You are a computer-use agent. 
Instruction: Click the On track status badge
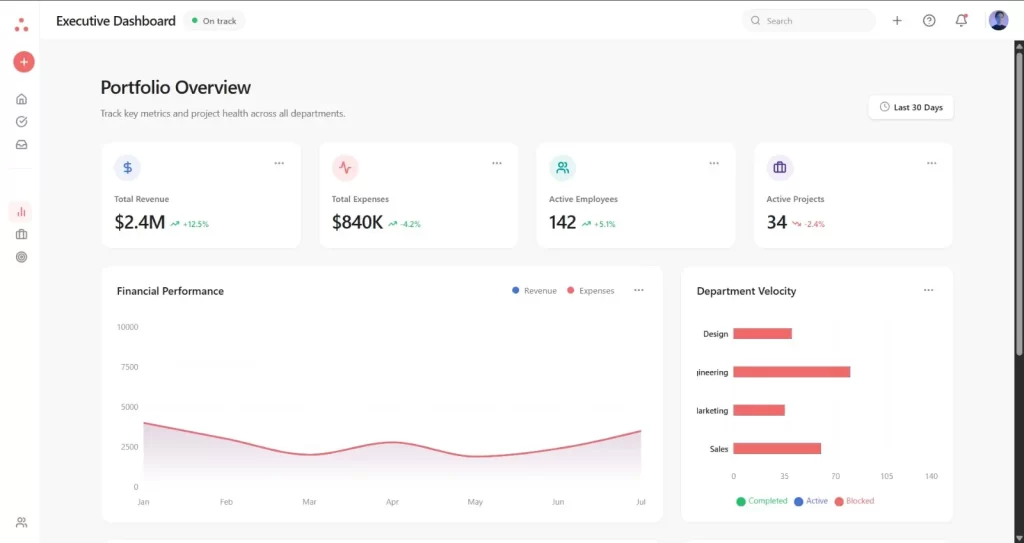(x=214, y=21)
